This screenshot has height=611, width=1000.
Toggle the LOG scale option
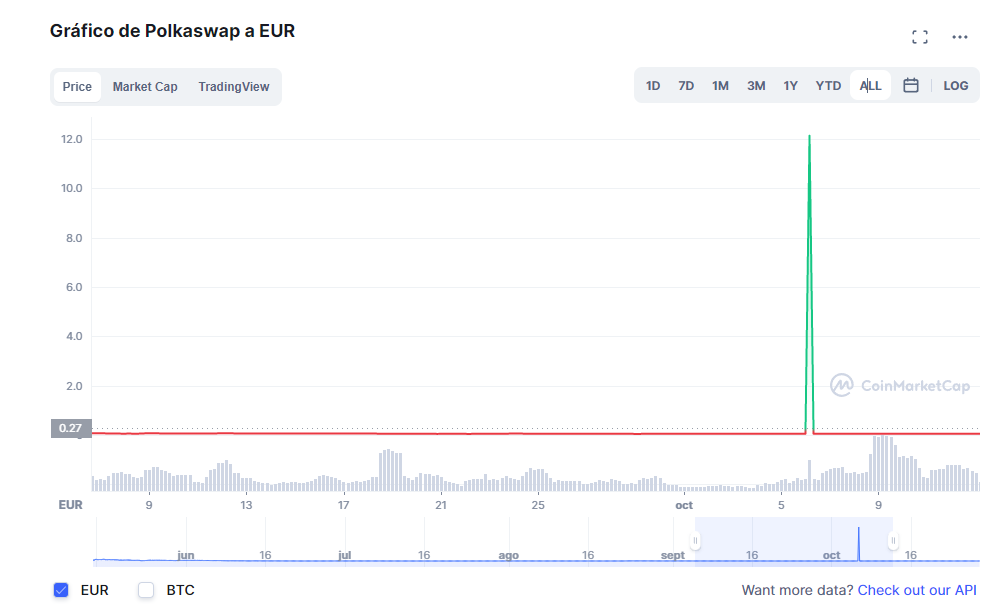(x=956, y=86)
